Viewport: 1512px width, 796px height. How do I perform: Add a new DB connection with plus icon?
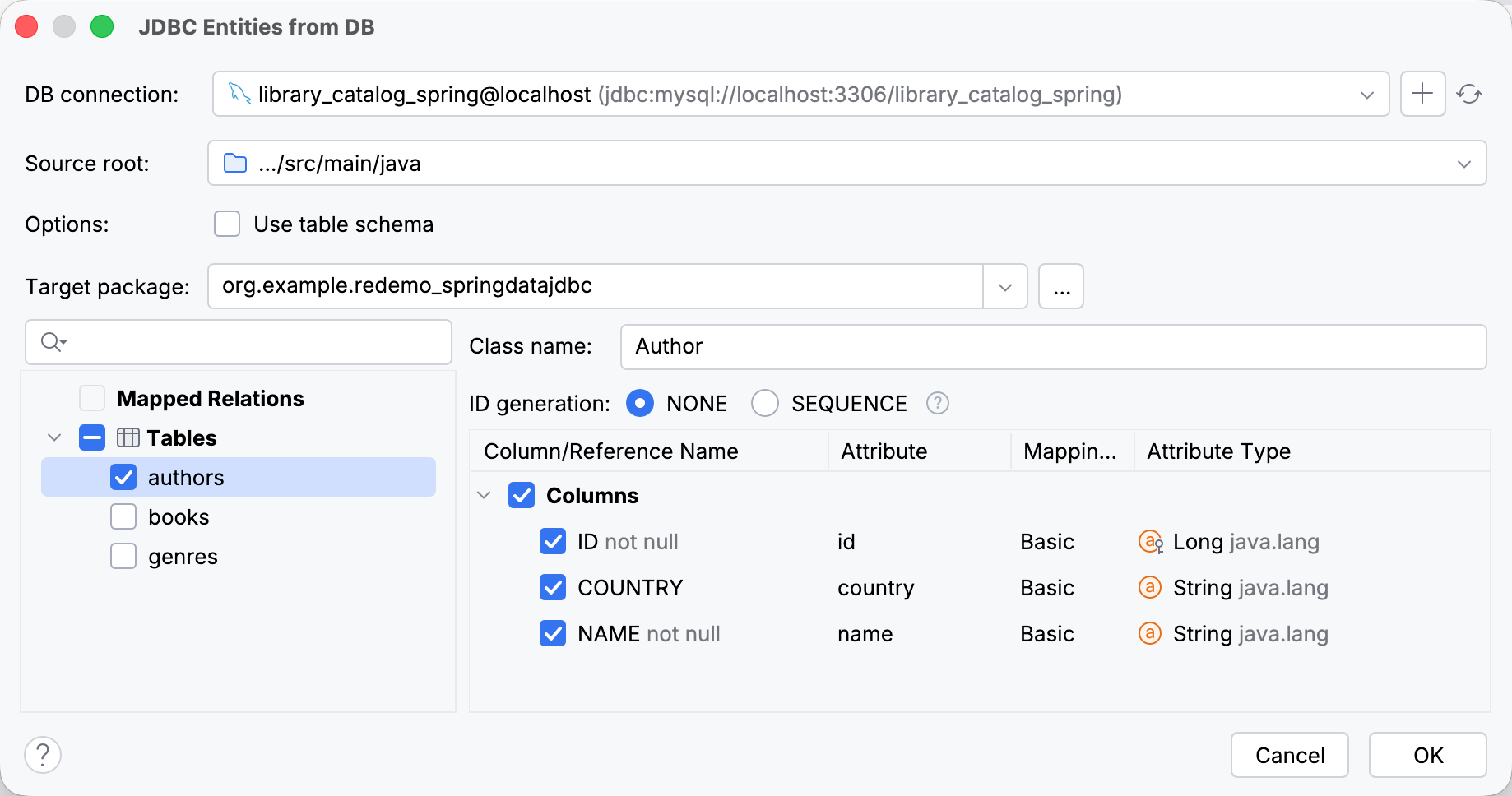(x=1422, y=94)
